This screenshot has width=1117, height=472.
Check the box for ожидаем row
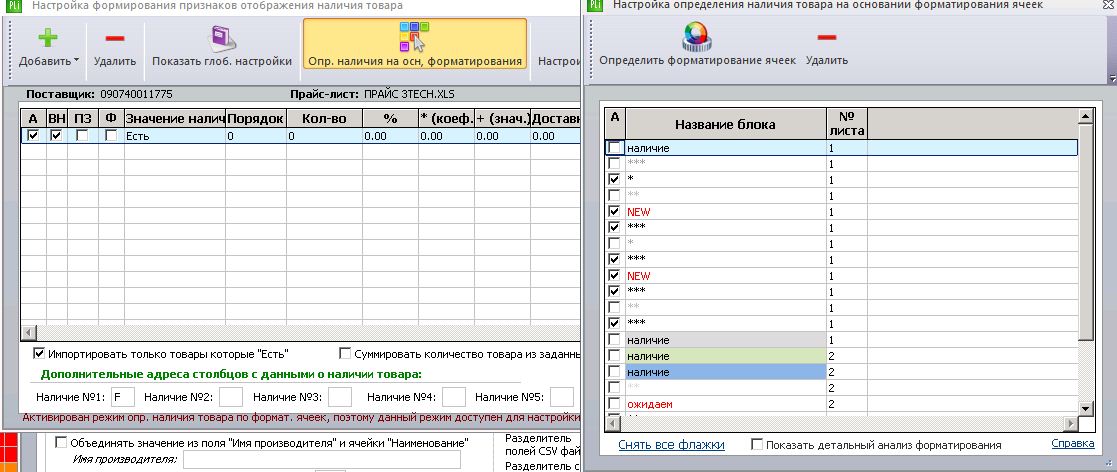[614, 404]
